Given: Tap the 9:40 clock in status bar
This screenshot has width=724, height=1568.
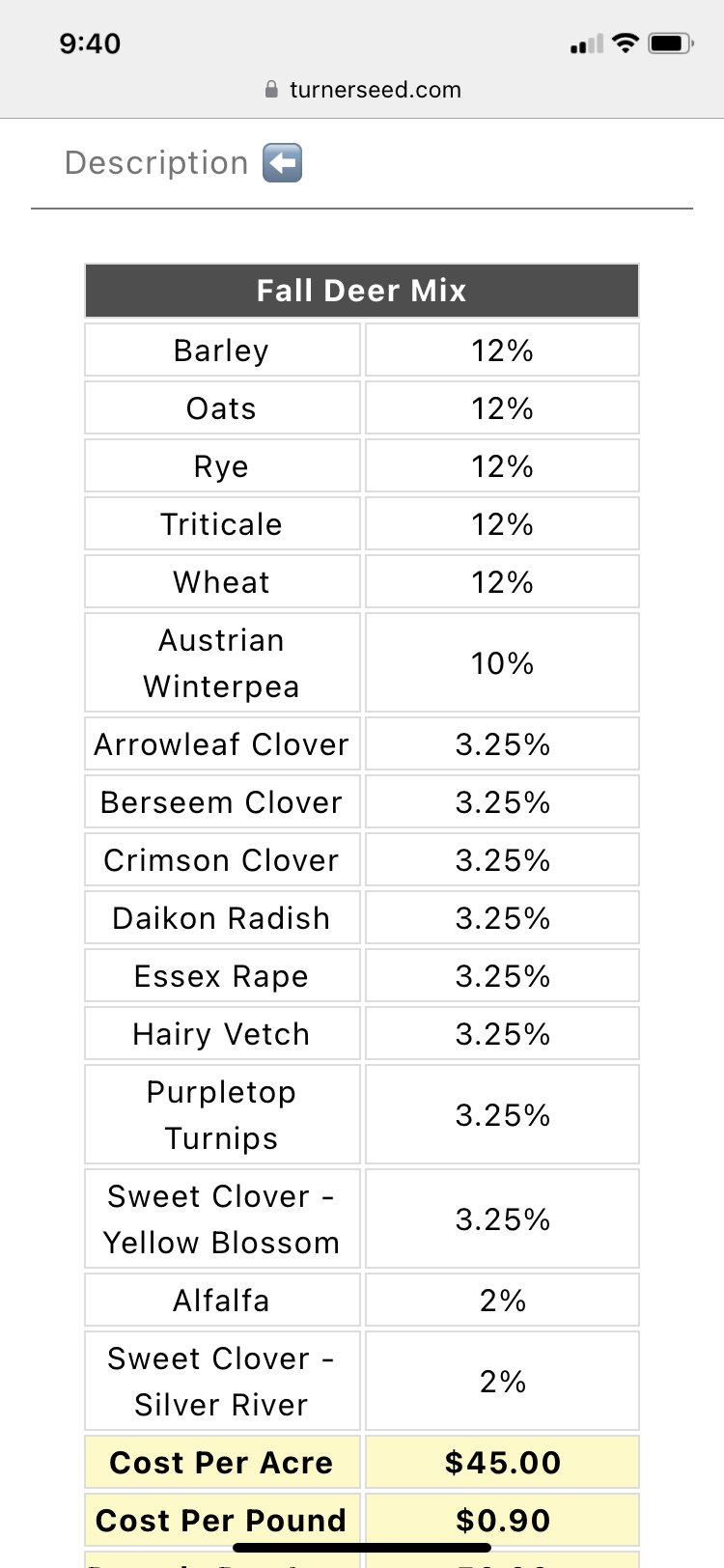Looking at the screenshot, I should pyautogui.click(x=90, y=43).
